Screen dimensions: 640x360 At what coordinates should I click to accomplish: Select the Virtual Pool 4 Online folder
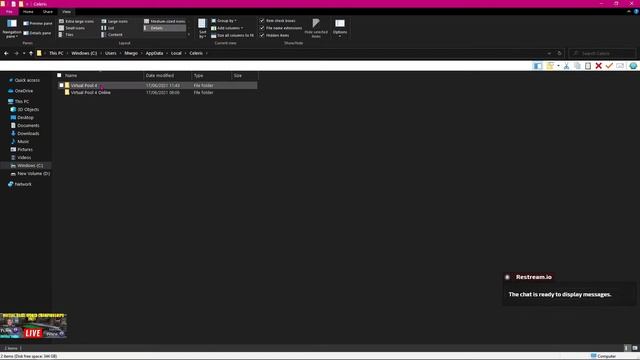coord(91,93)
